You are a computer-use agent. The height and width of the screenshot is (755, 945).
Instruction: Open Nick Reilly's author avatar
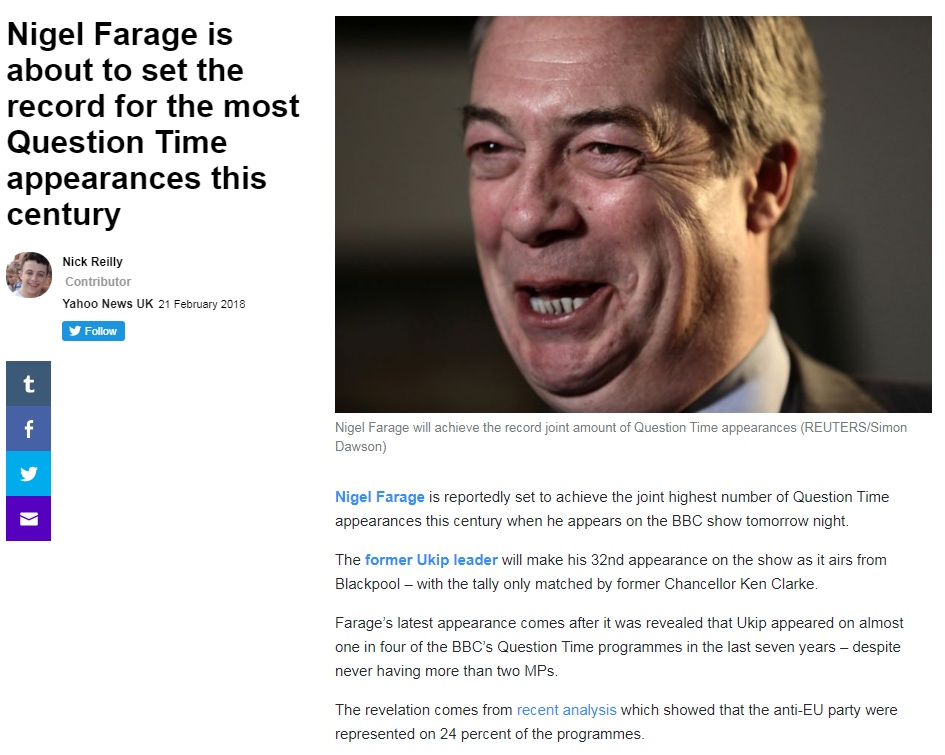pos(29,275)
